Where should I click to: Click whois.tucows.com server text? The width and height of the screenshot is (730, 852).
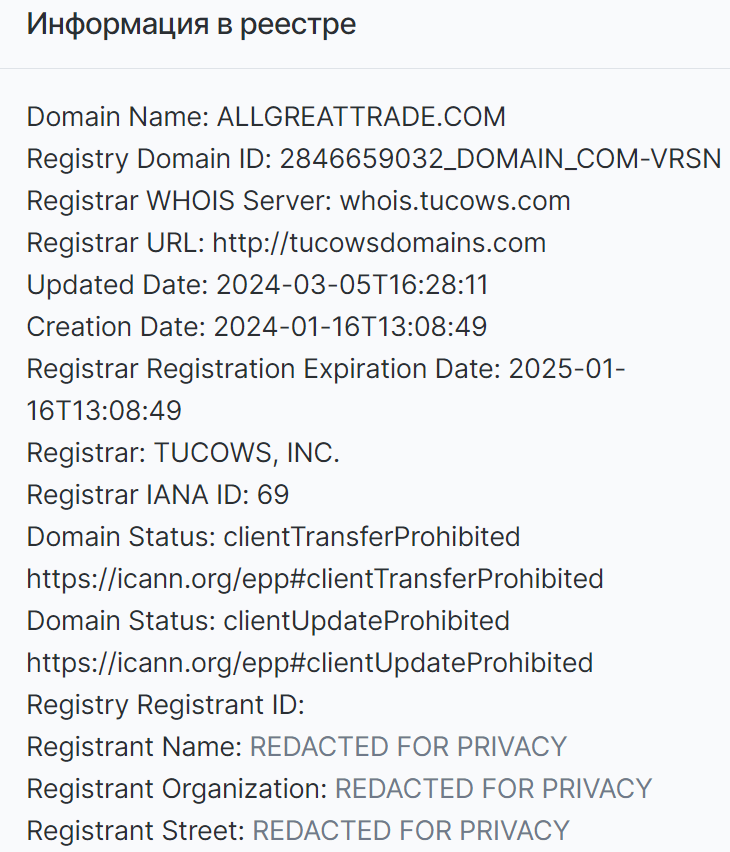[456, 201]
